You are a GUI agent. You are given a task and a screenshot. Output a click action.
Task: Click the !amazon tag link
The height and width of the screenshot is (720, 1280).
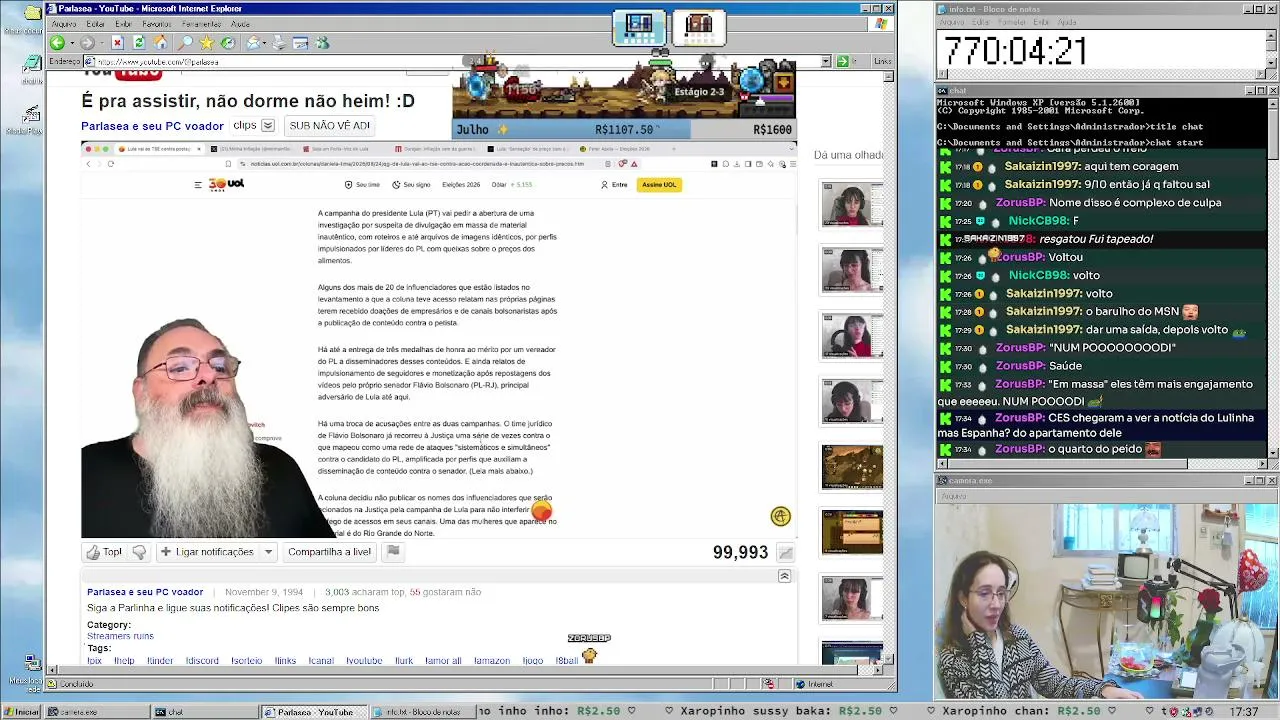[x=494, y=661]
